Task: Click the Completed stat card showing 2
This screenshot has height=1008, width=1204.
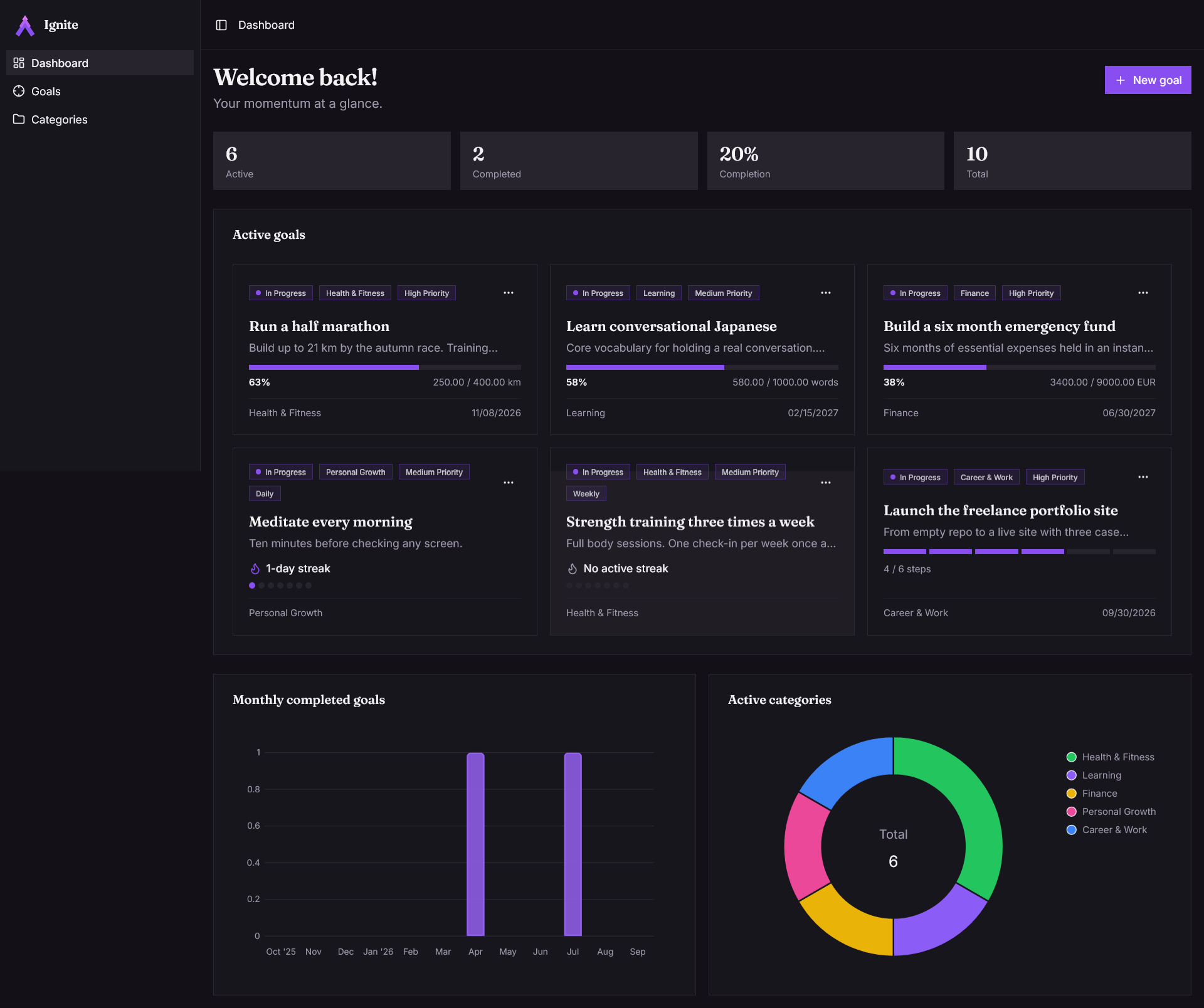Action: point(579,160)
